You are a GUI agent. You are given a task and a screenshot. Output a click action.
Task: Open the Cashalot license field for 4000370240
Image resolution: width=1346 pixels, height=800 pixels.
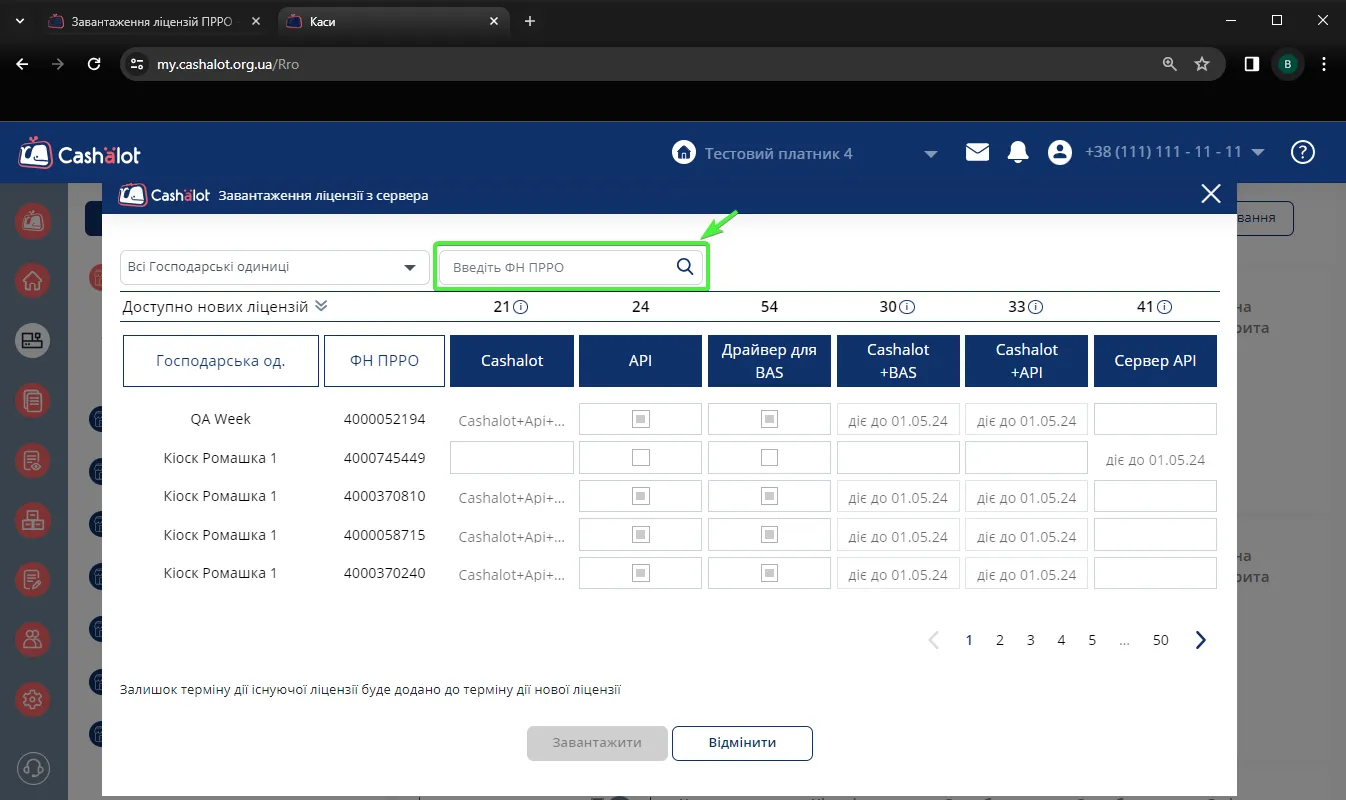(x=512, y=574)
